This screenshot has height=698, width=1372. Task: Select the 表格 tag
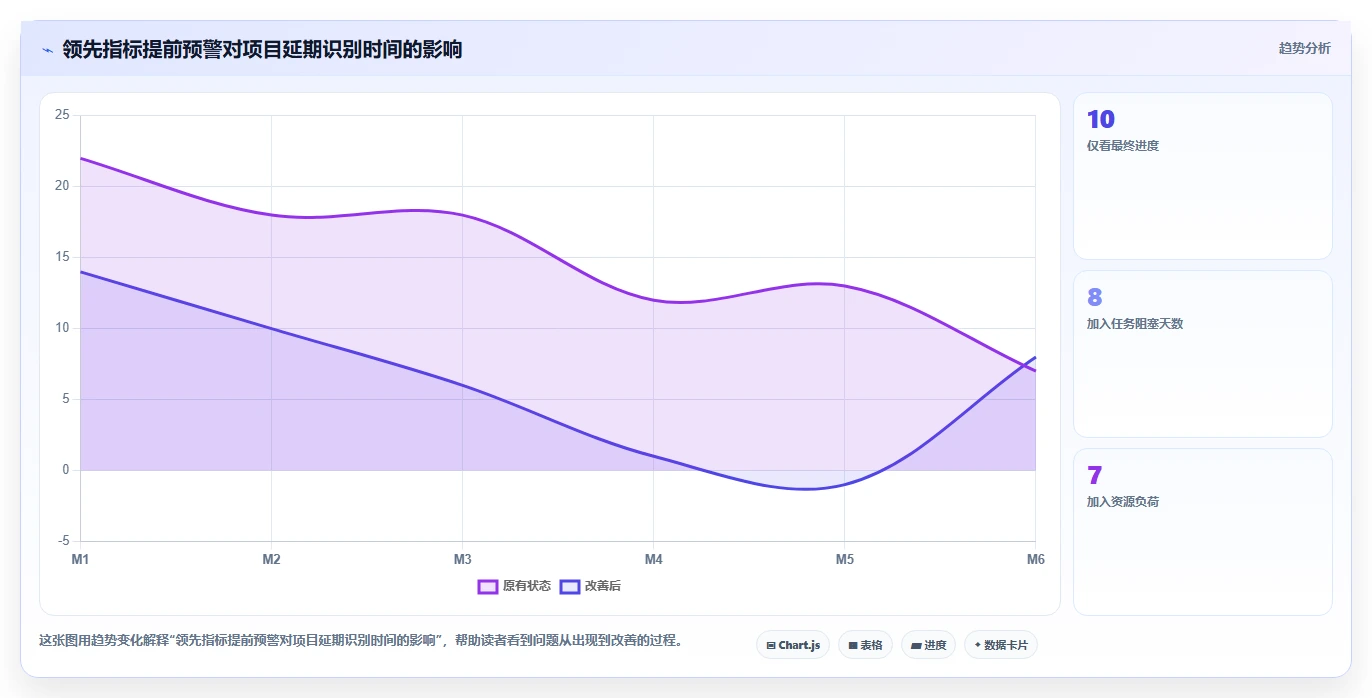tap(866, 645)
